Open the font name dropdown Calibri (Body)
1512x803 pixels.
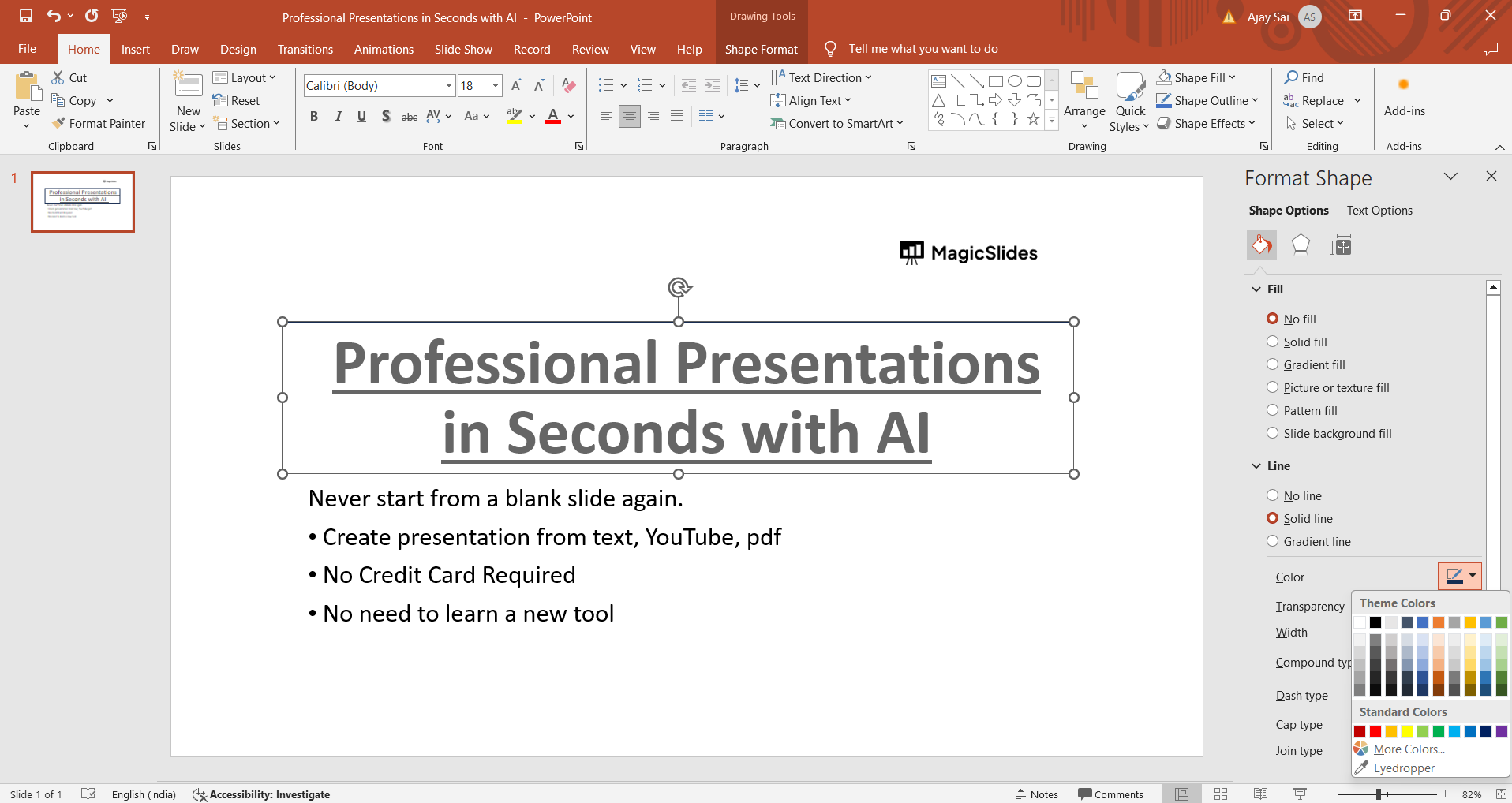pyautogui.click(x=448, y=85)
